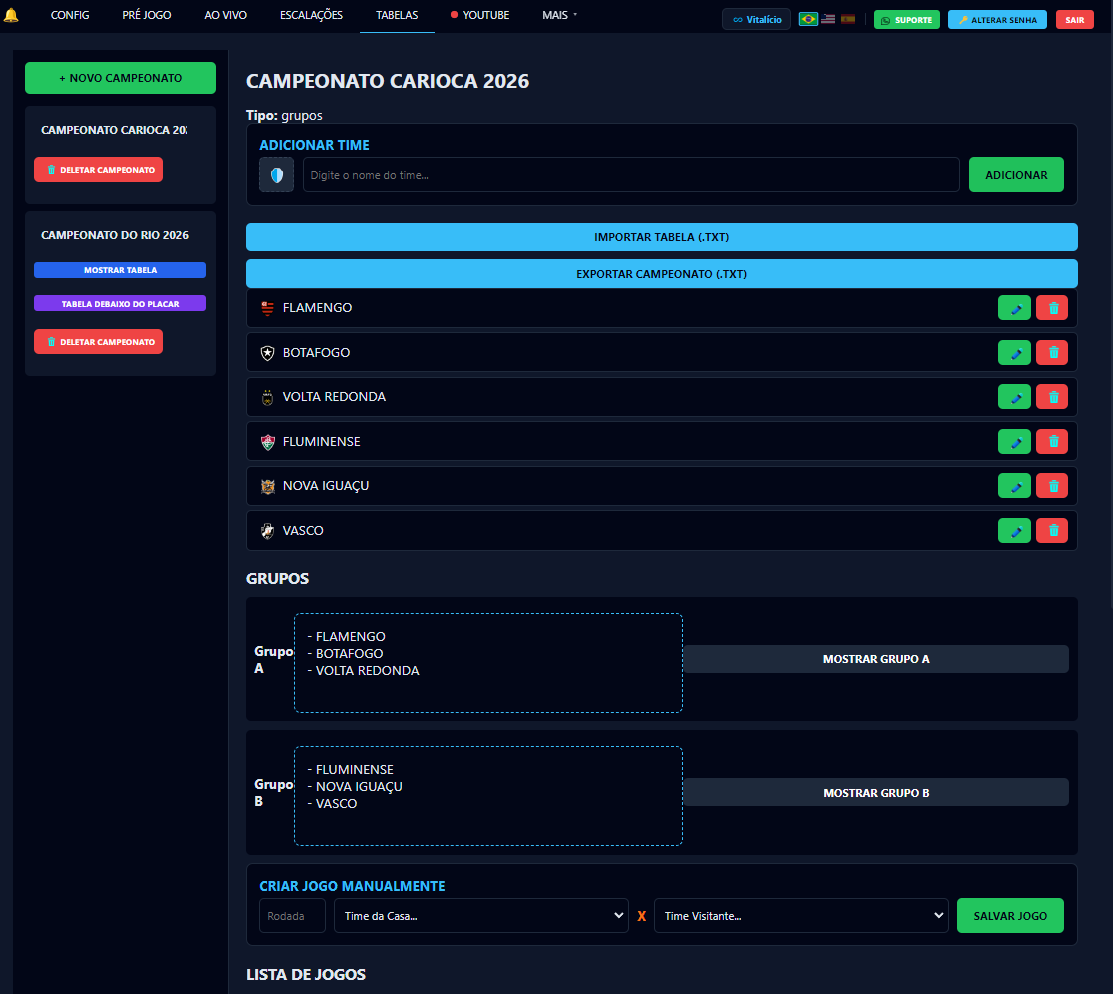Delete VOLTA REDONDA team with trash icon
This screenshot has height=994, width=1113.
click(x=1052, y=397)
